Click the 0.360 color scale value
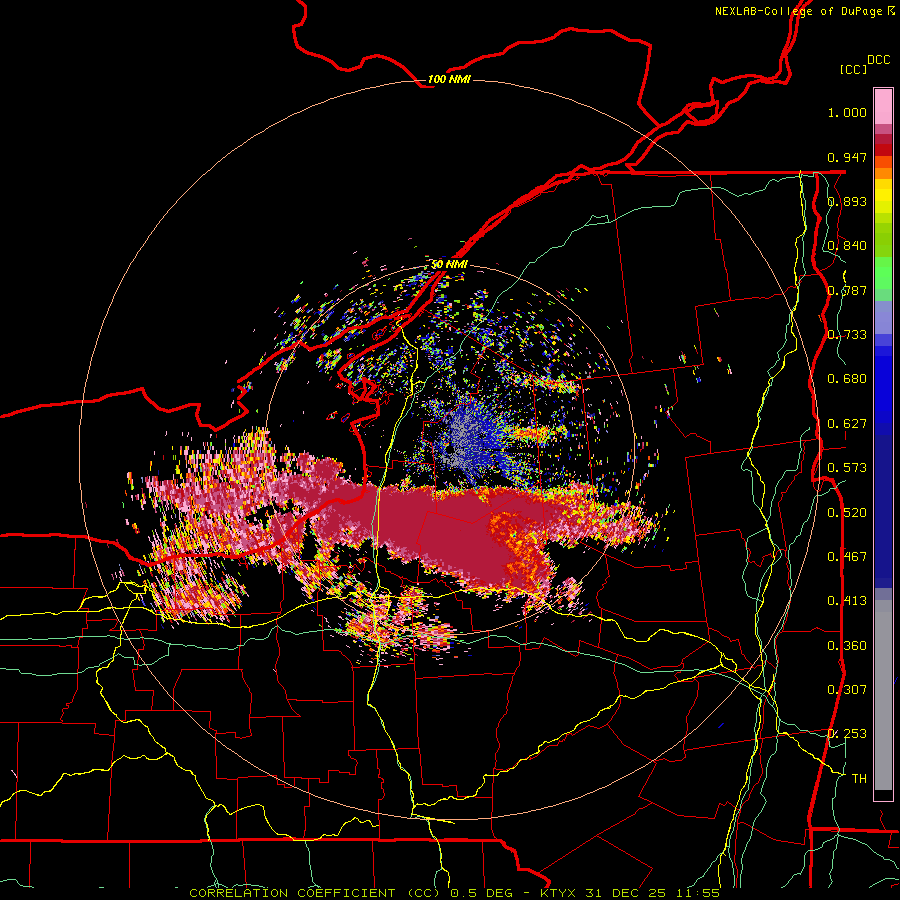Viewport: 900px width, 900px height. (x=847, y=646)
